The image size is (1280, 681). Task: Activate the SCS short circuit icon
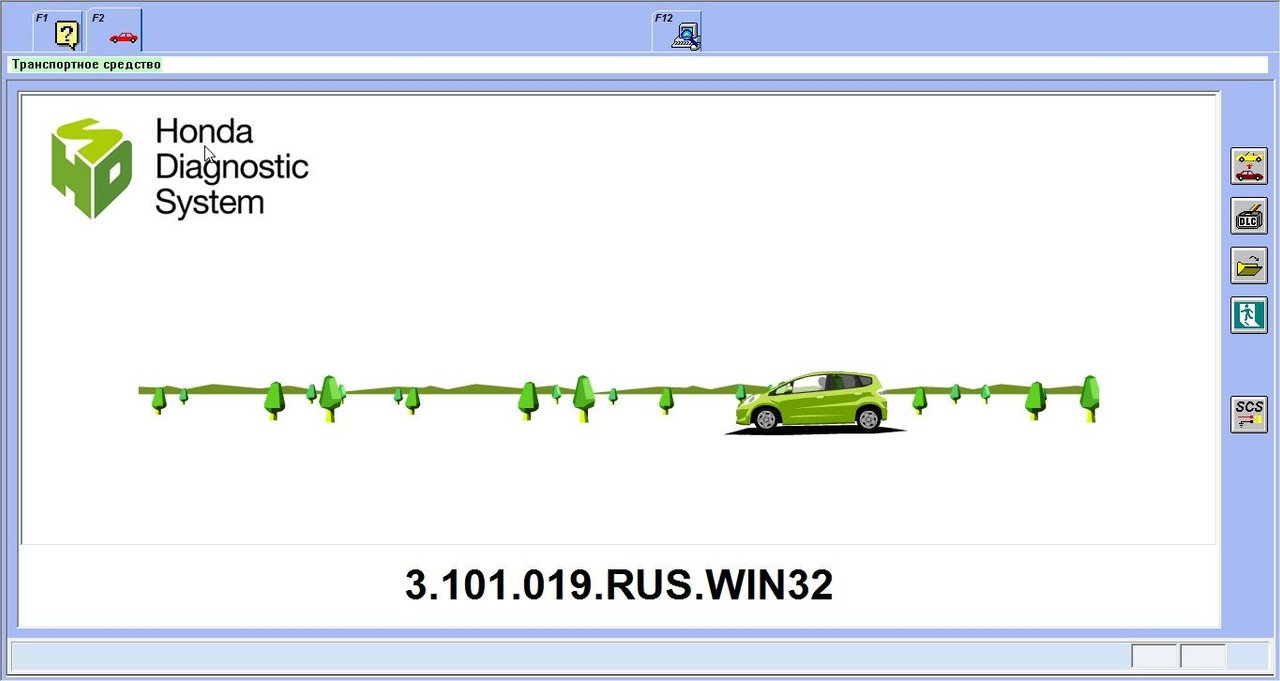[x=1249, y=414]
